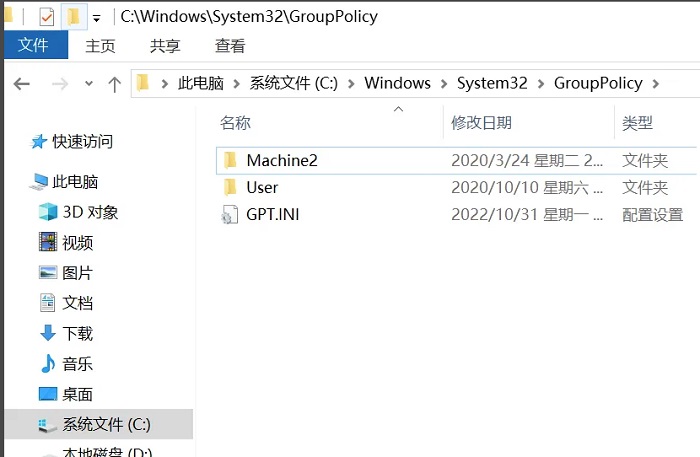Sort by the 修改日期 column header
Viewport: 700px width, 457px height.
[481, 123]
